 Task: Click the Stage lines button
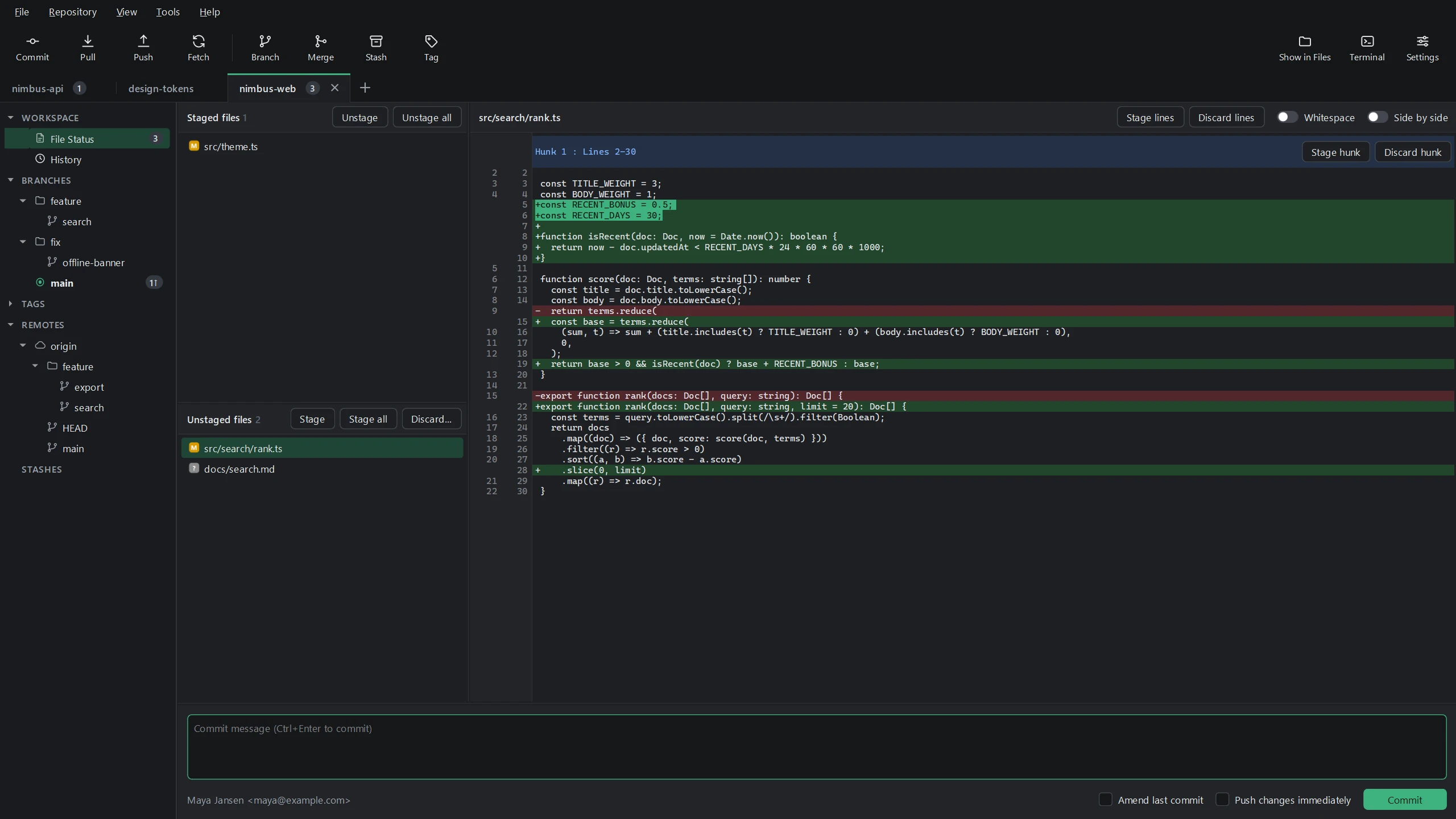1150,117
